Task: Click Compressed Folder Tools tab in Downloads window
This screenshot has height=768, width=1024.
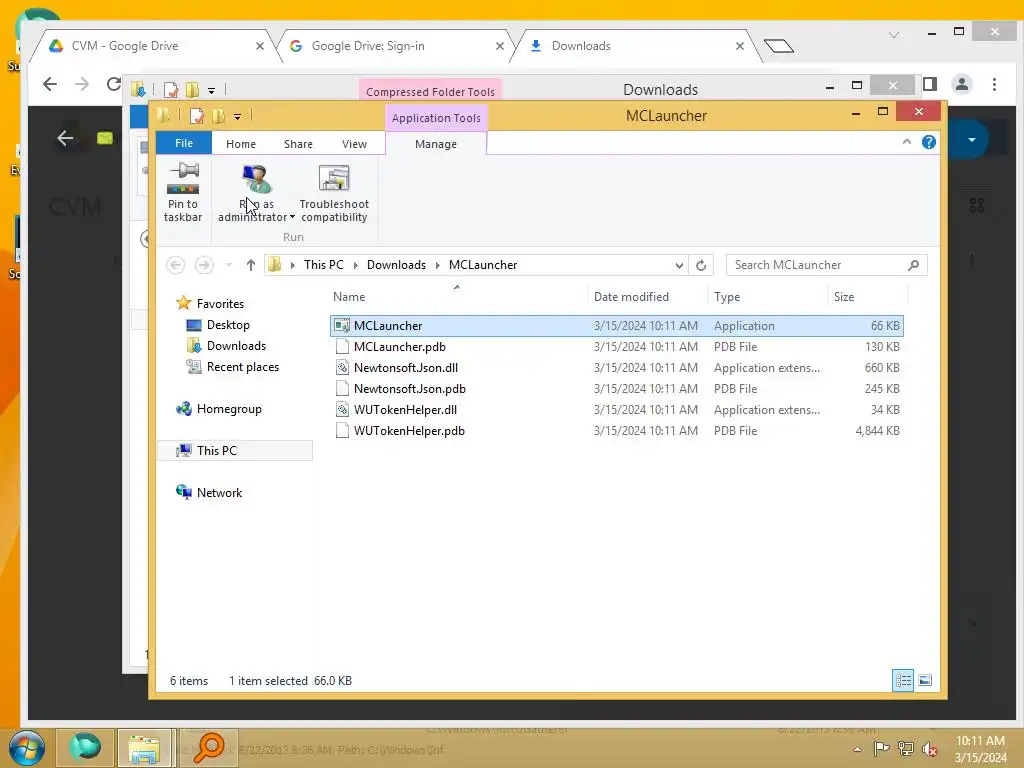Action: click(430, 91)
